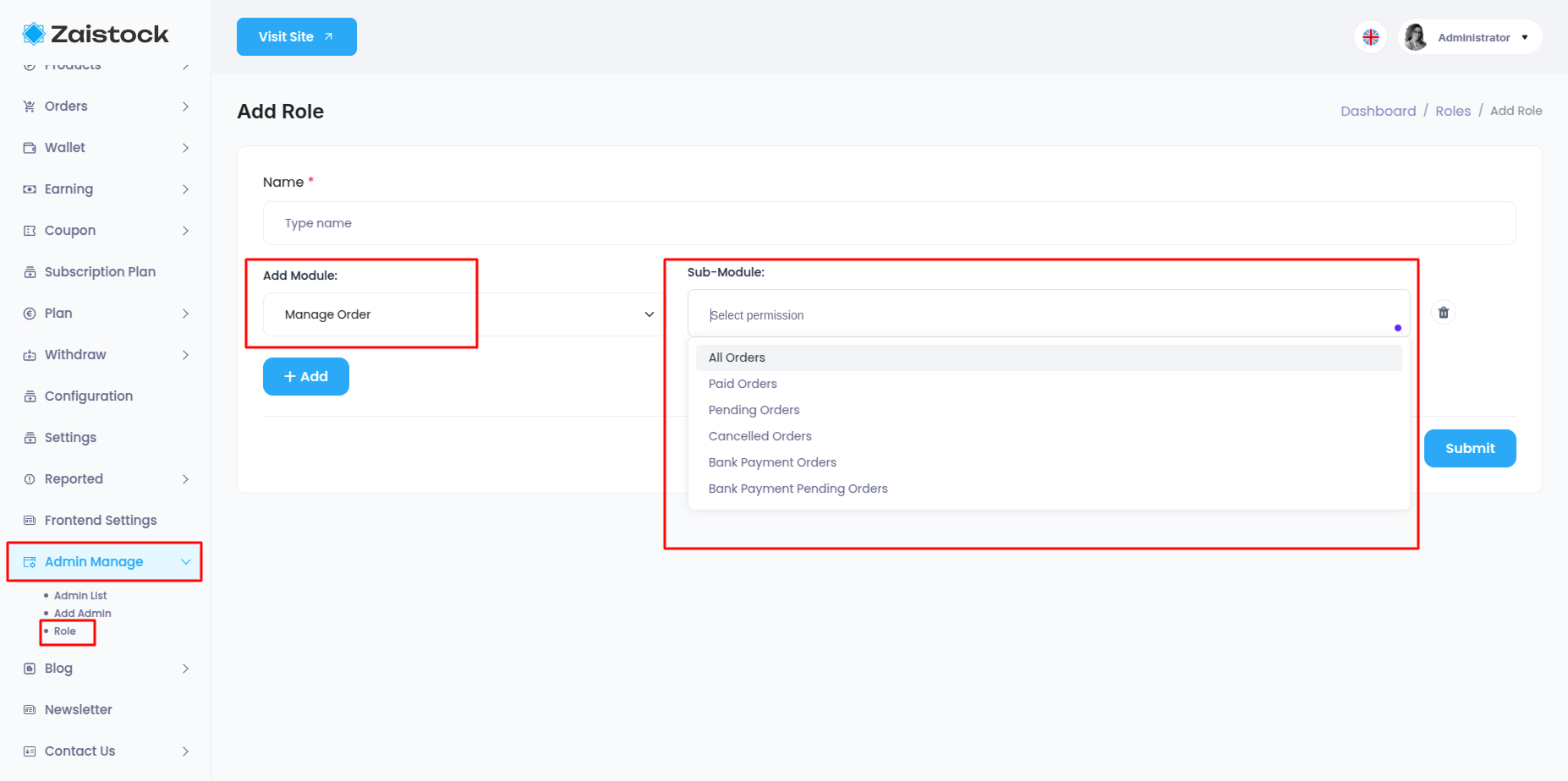Open Settings sidebar item
The width and height of the screenshot is (1568, 781).
pos(70,438)
